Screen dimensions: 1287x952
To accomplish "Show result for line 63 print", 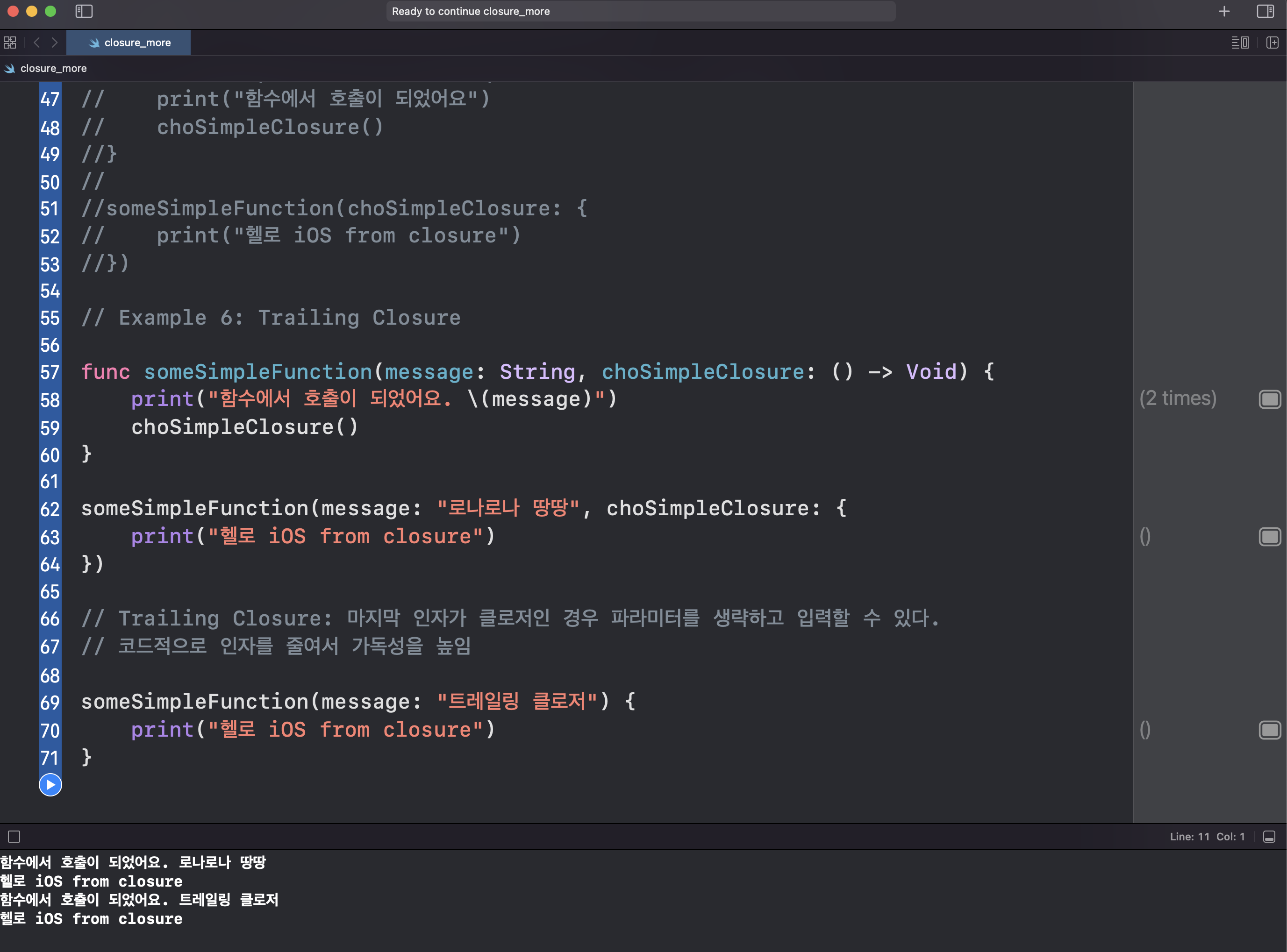I will point(1269,537).
